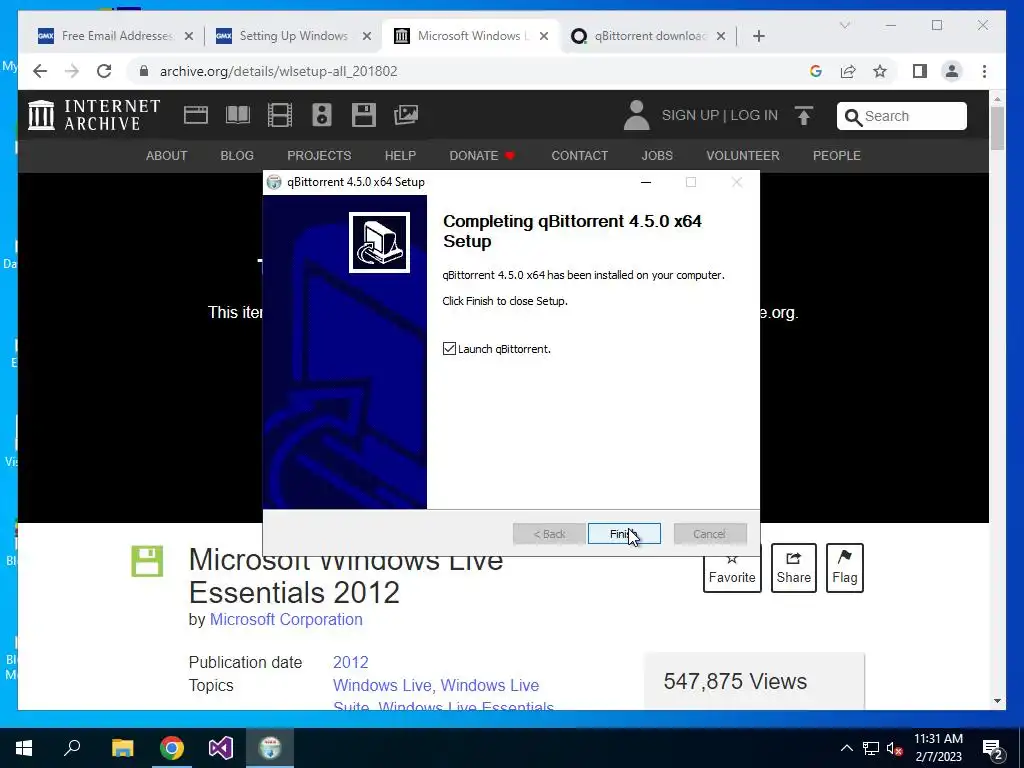Open the Audio speaker icon
1024x768 pixels.
pos(321,115)
